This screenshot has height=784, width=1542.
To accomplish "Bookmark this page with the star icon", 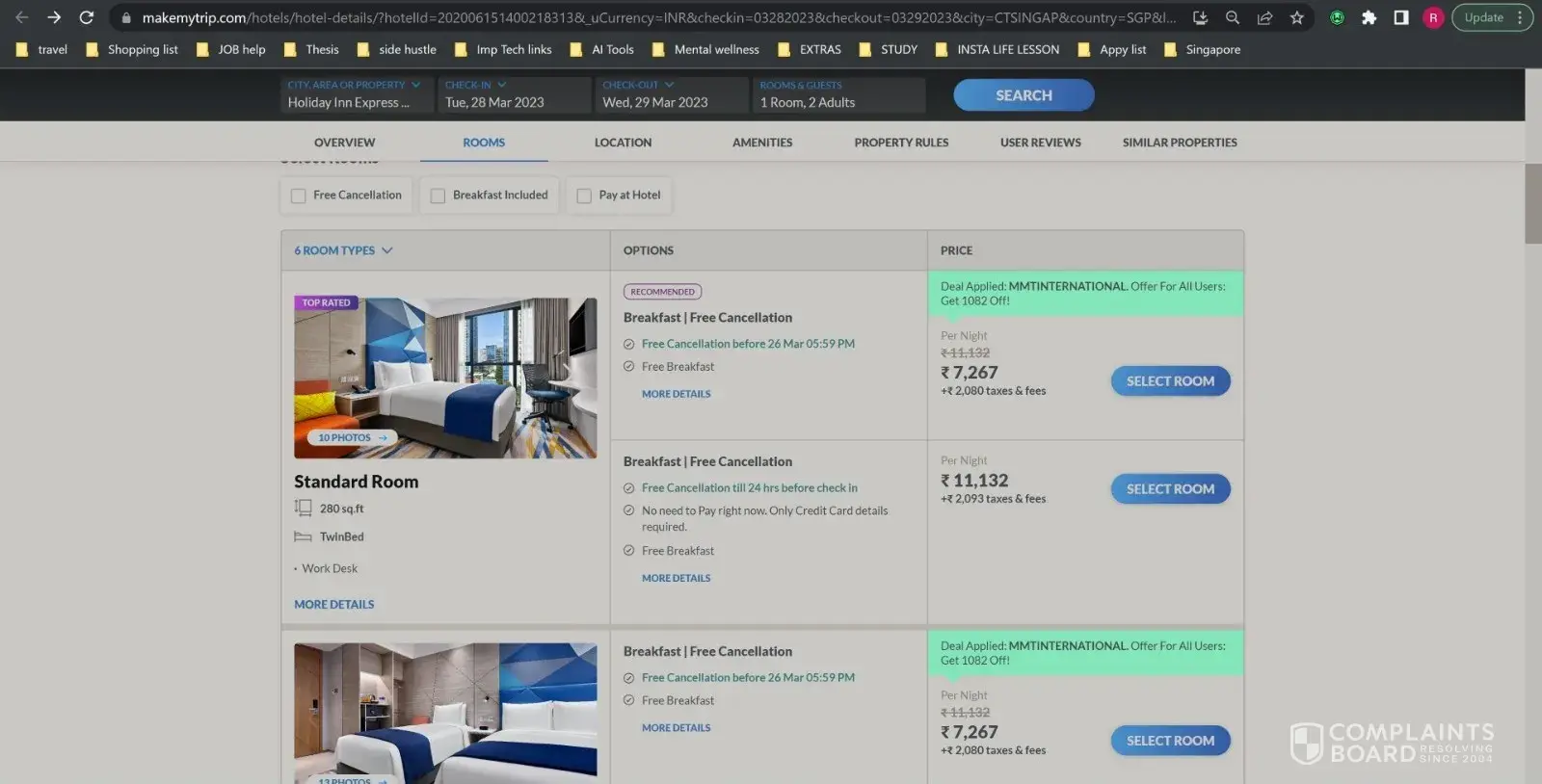I will pos(1297,17).
